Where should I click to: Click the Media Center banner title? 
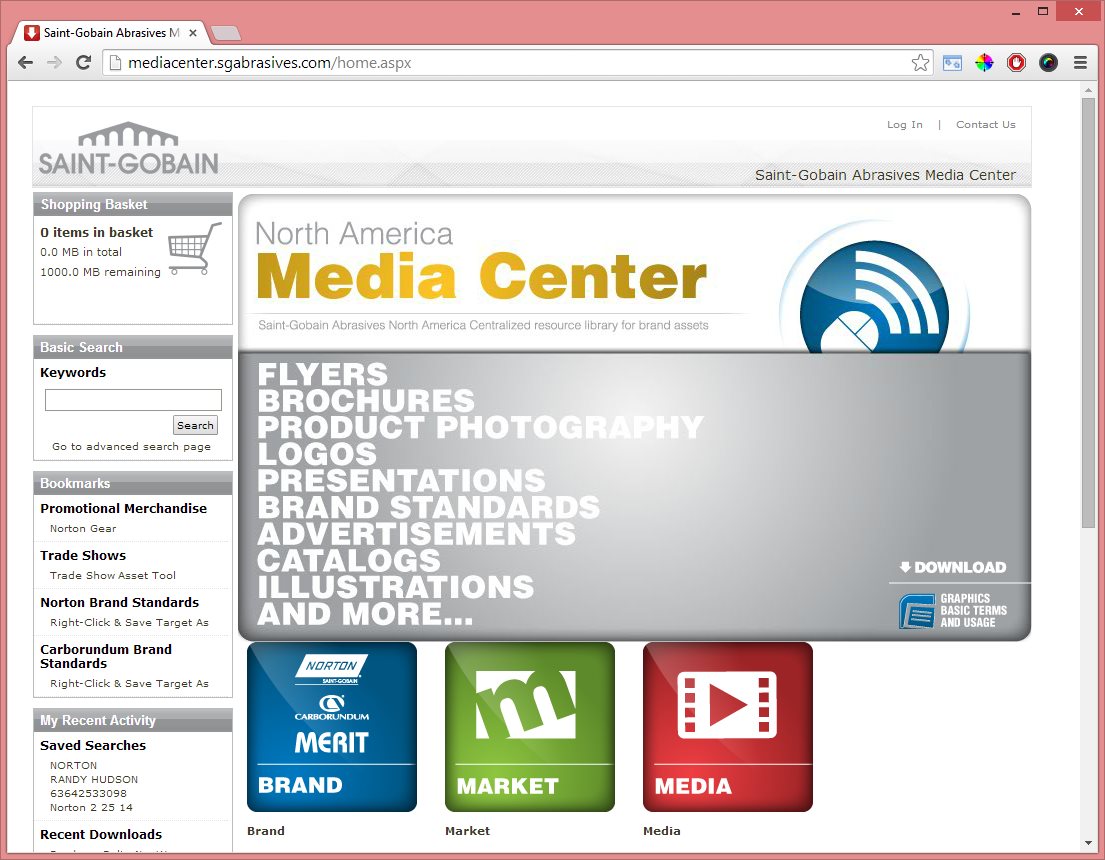(x=481, y=276)
